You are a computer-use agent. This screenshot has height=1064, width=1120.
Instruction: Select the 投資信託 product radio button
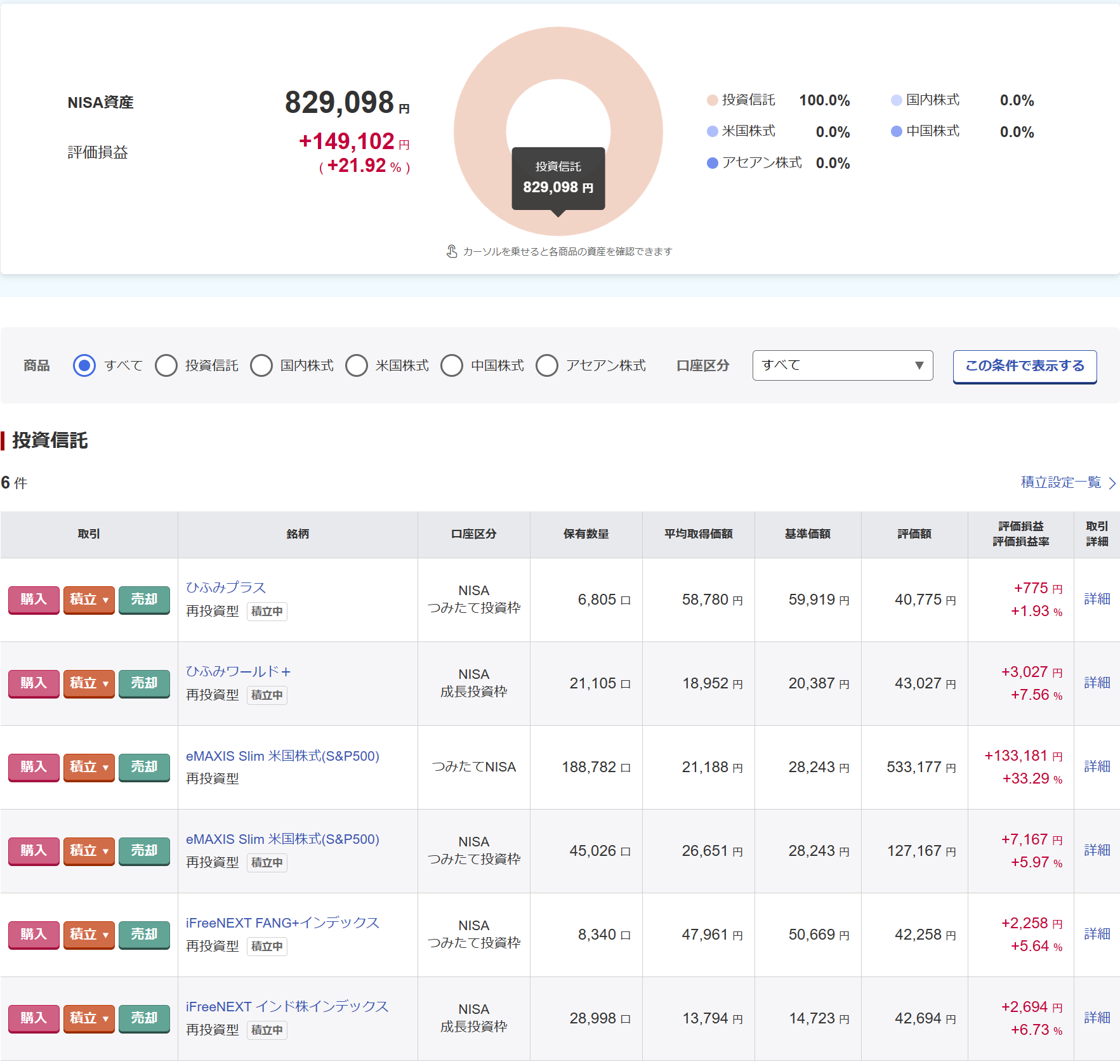[166, 365]
